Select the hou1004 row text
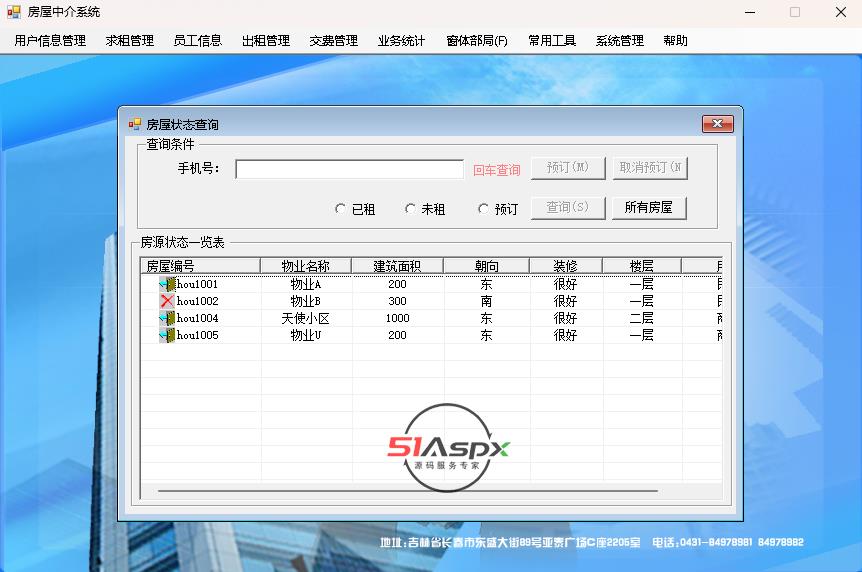The height and width of the screenshot is (572, 862). [197, 318]
